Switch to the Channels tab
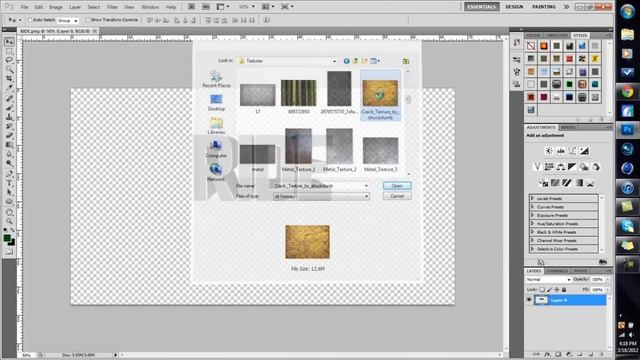The width and height of the screenshot is (640, 360). (x=558, y=271)
